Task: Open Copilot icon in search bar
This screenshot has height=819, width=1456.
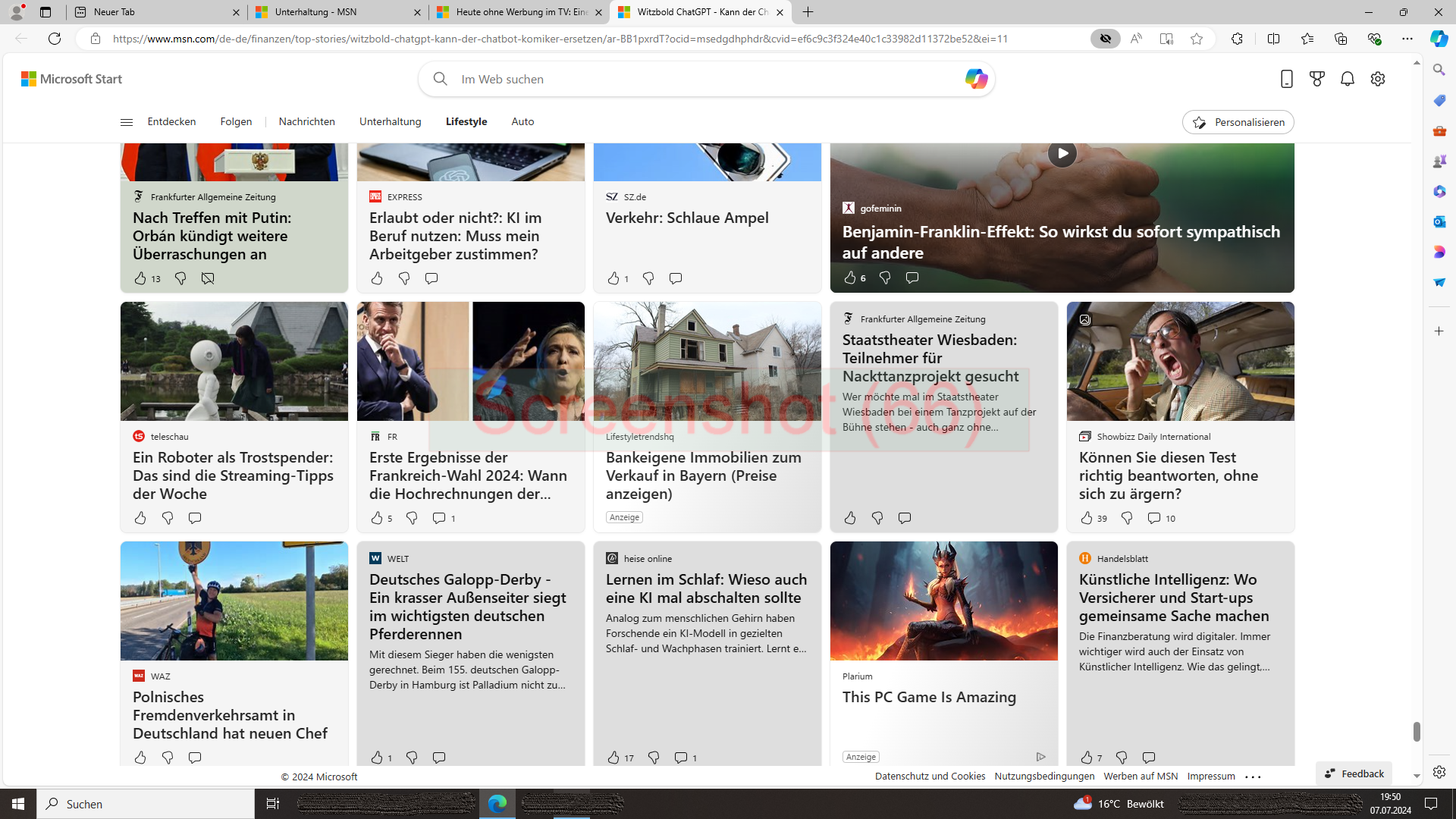Action: (976, 79)
